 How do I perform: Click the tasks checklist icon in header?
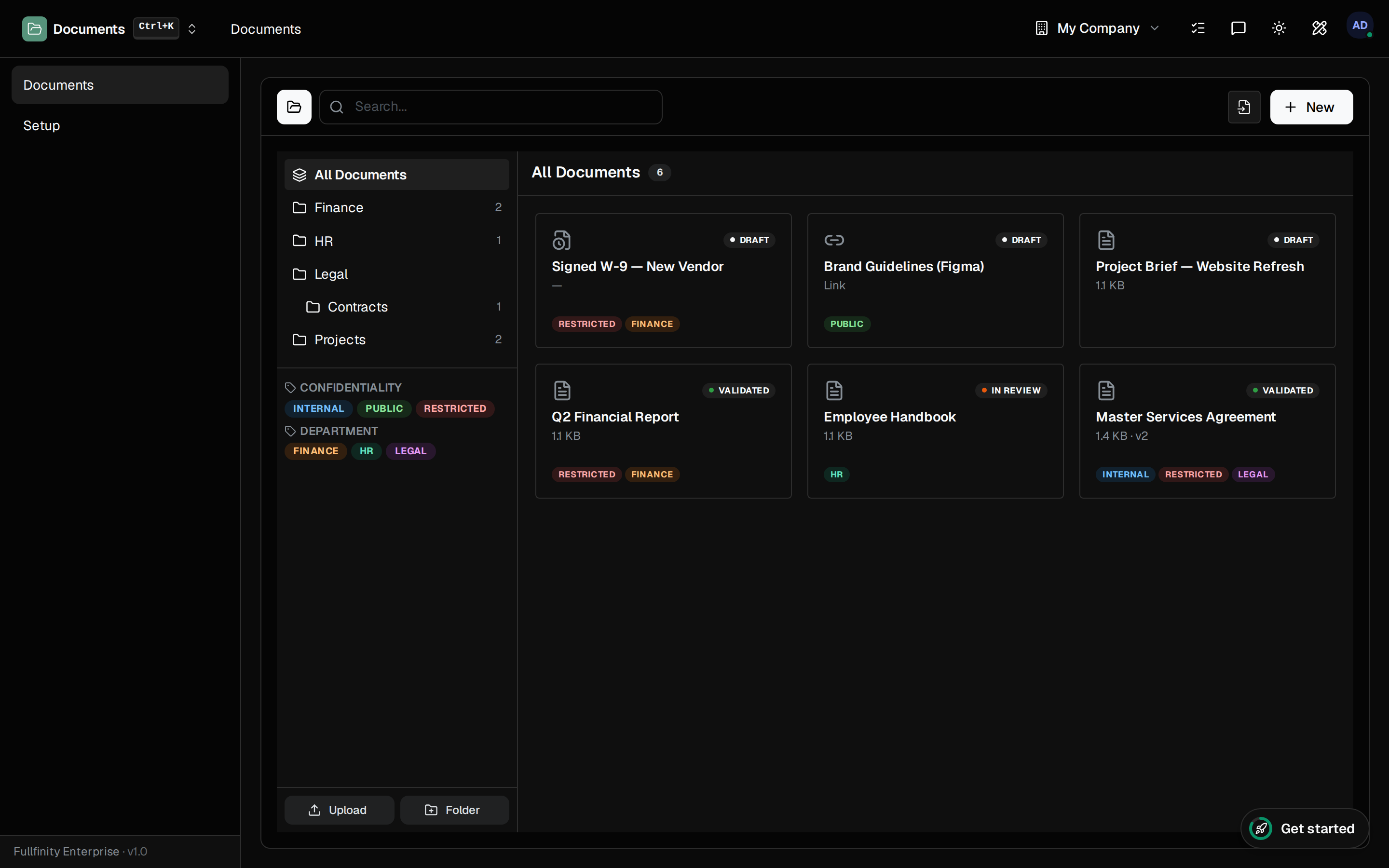pyautogui.click(x=1198, y=28)
